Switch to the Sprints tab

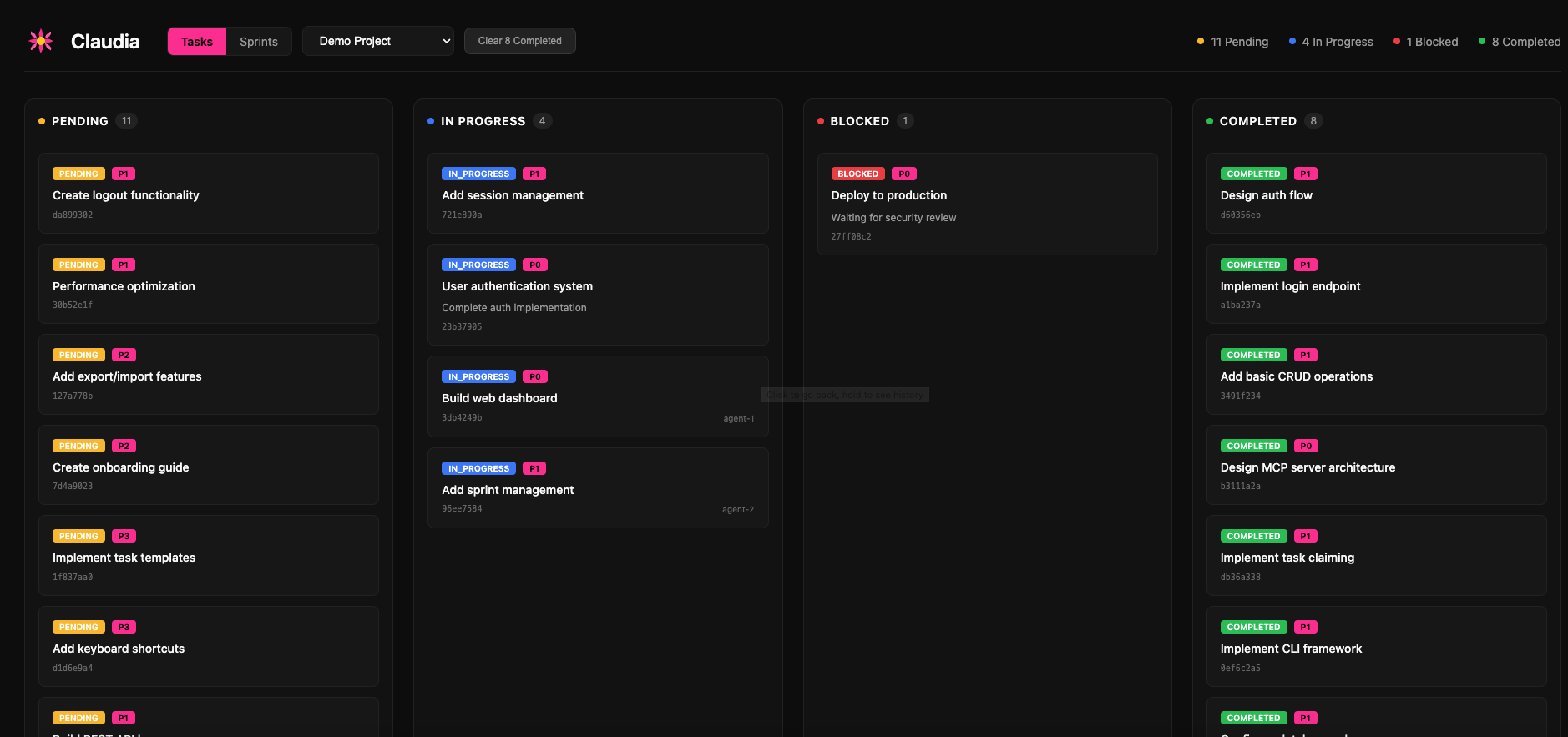pos(258,42)
